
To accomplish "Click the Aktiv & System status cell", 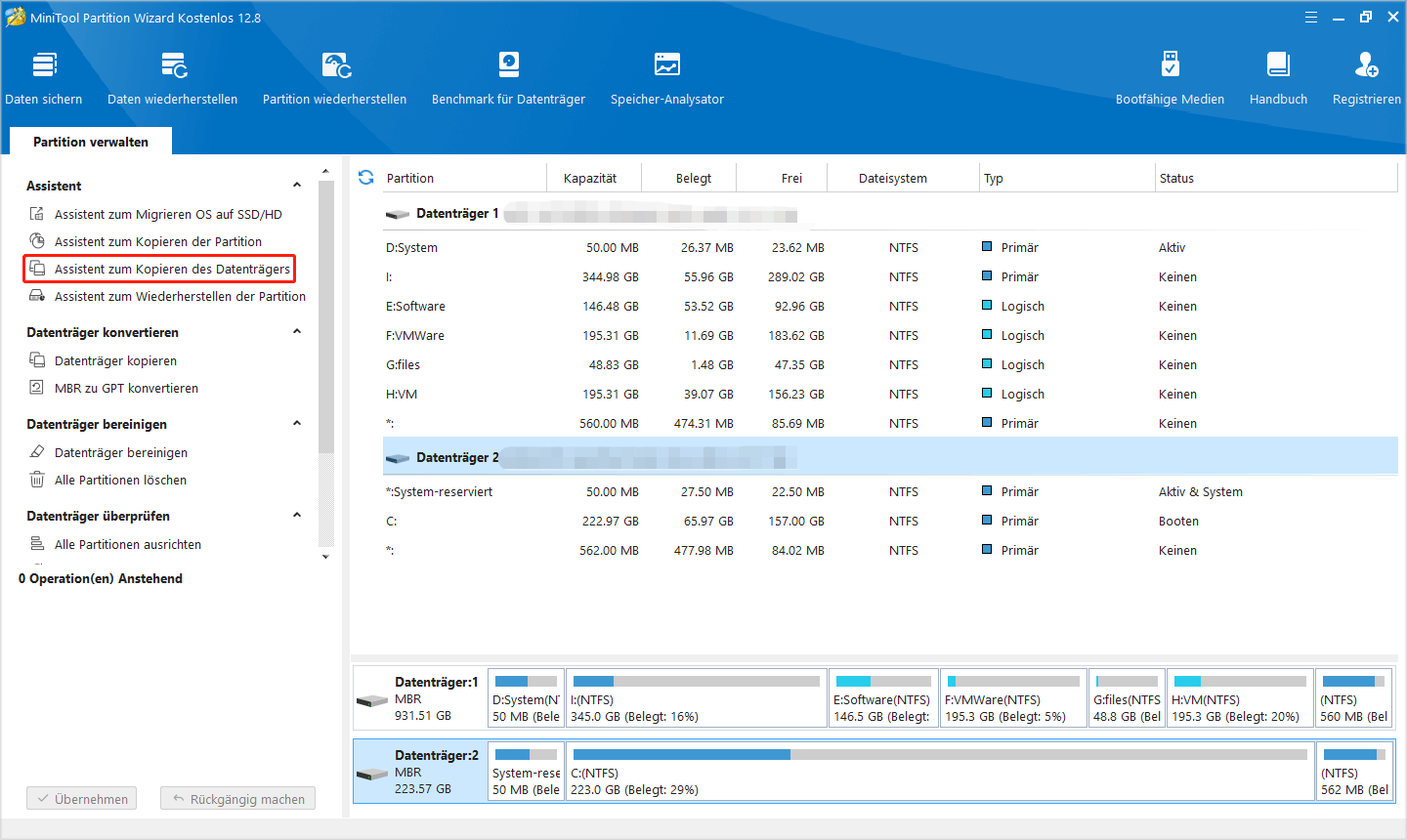I will click(x=1201, y=491).
